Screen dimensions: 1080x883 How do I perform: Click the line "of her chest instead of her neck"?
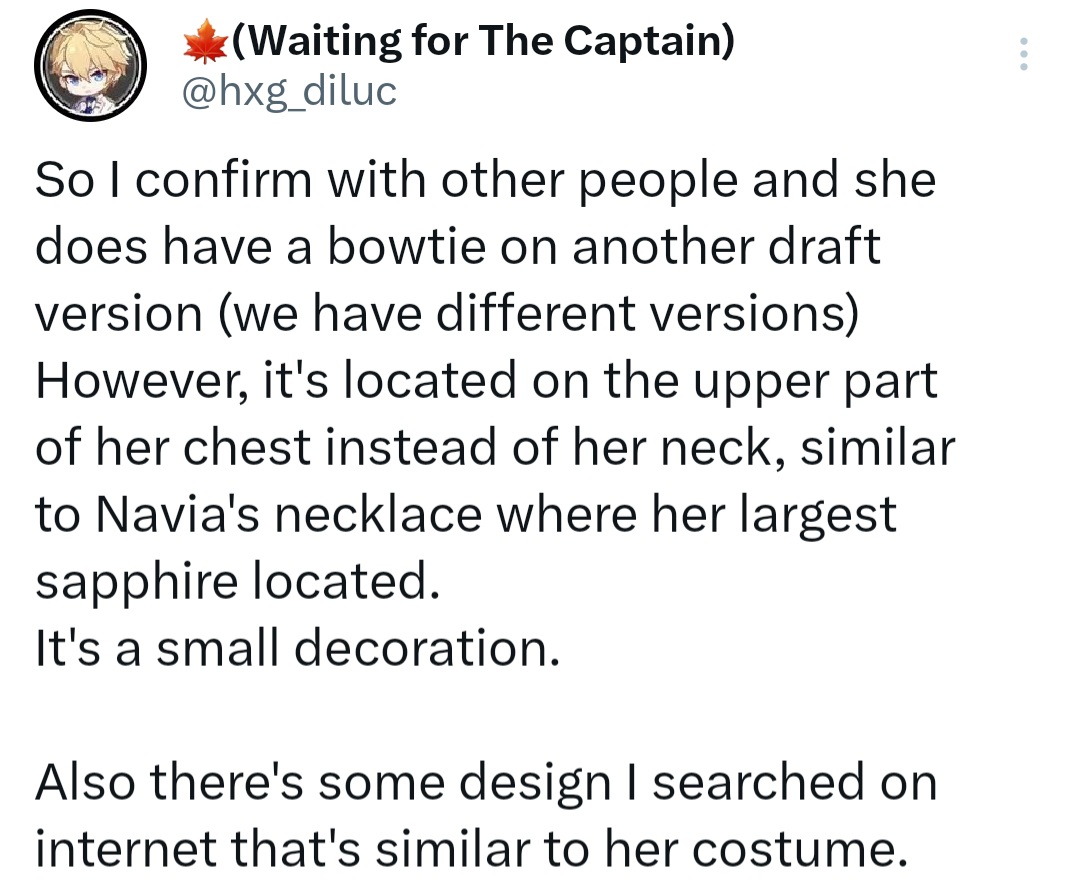[495, 448]
